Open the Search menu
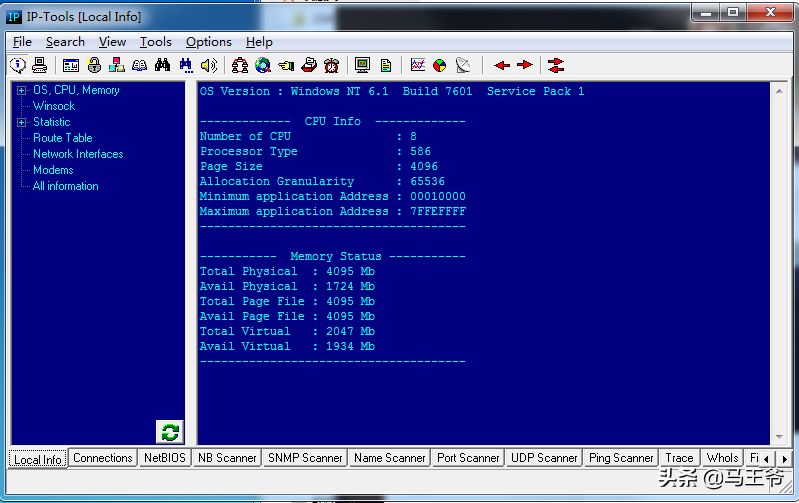Viewport: 799px width, 503px height. (65, 42)
